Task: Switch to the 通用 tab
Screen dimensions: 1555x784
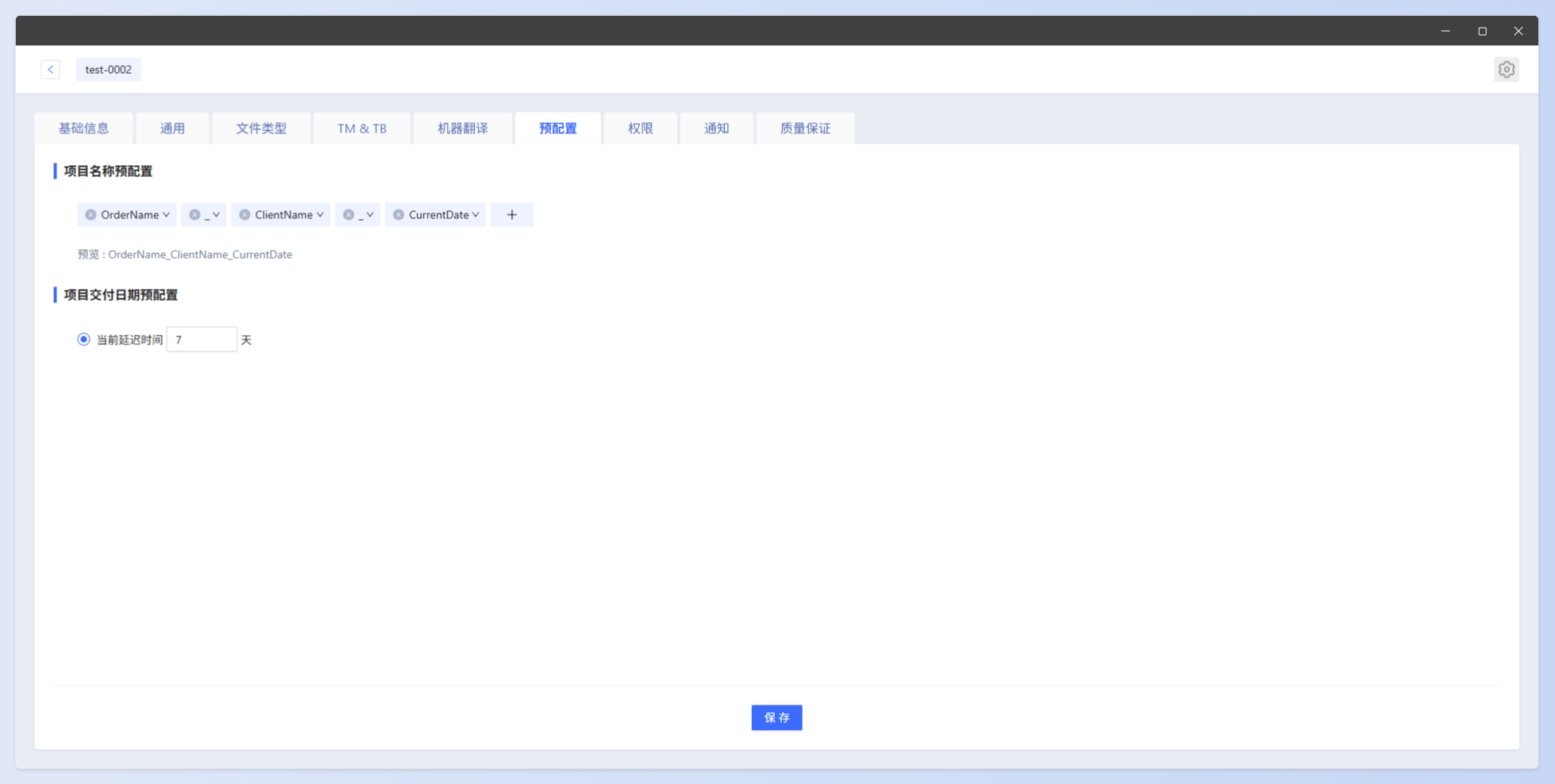Action: [172, 128]
